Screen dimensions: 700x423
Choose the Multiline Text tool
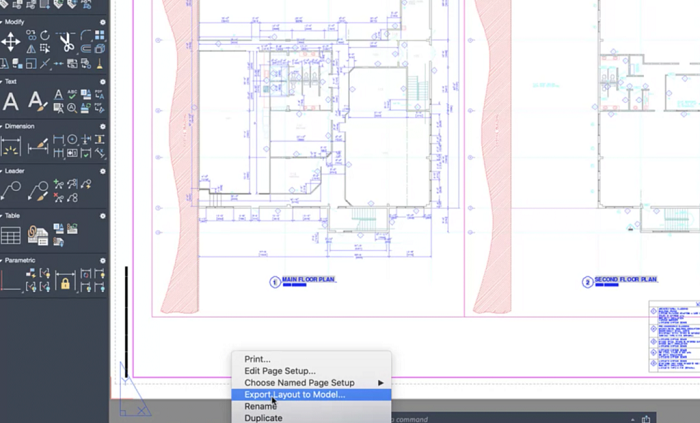[11, 101]
